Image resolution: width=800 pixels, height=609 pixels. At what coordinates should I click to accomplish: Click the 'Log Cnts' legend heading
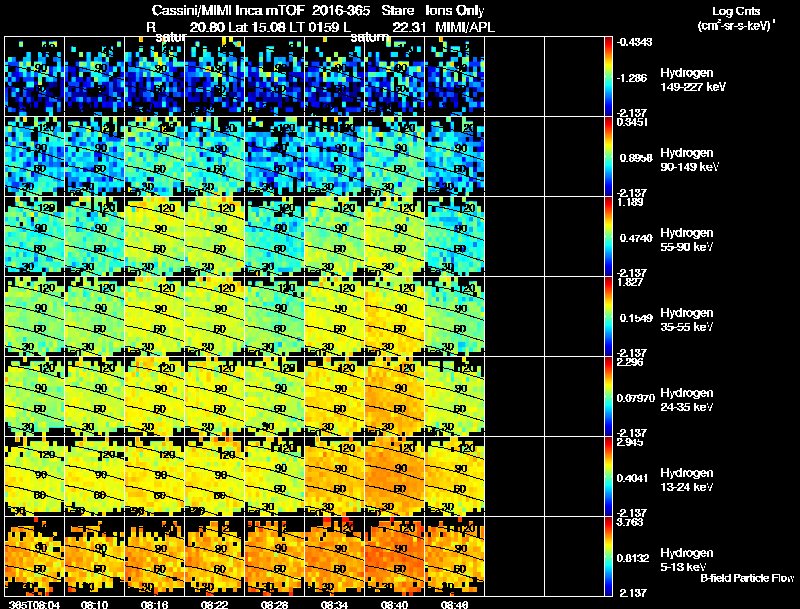coord(736,11)
